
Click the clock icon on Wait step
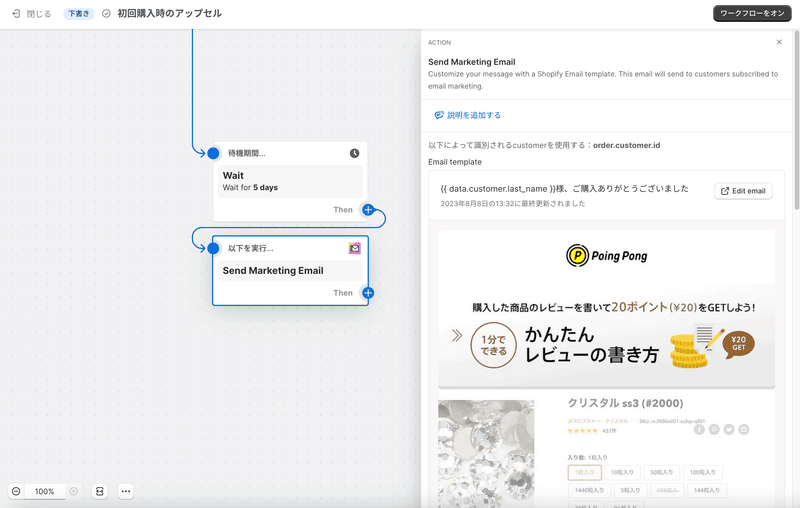354,154
